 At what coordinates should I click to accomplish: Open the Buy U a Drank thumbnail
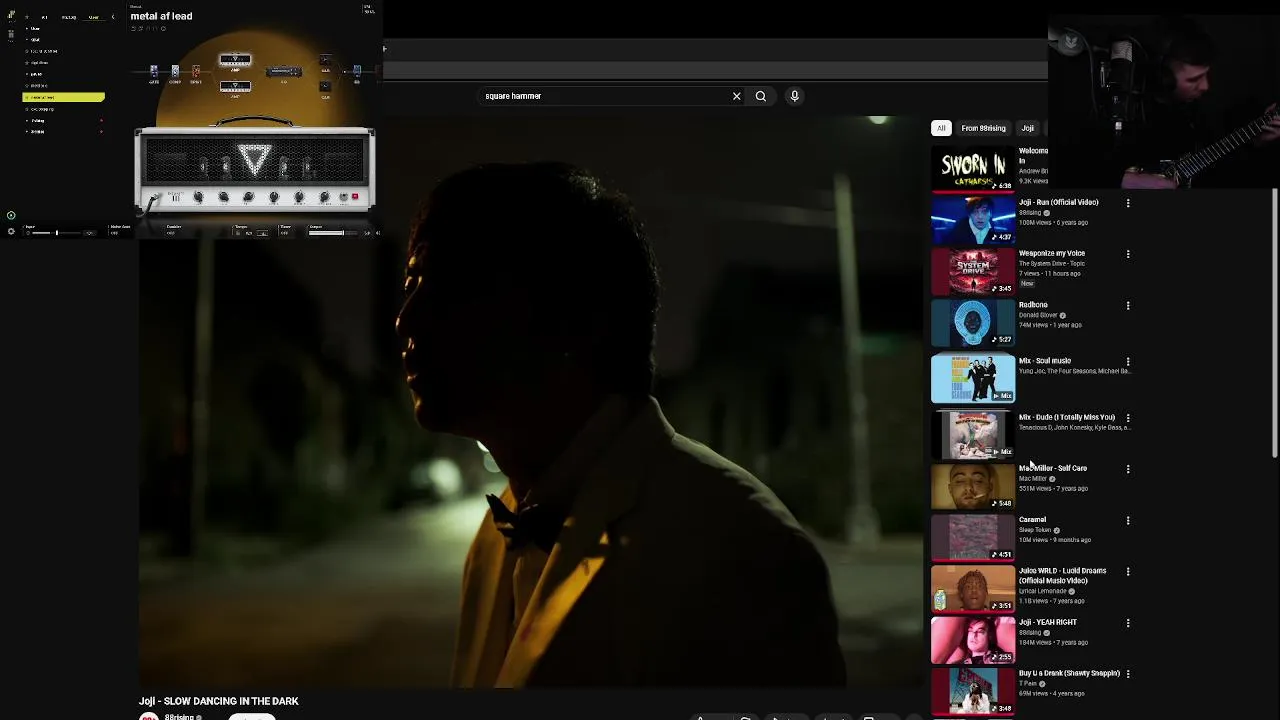tap(973, 691)
